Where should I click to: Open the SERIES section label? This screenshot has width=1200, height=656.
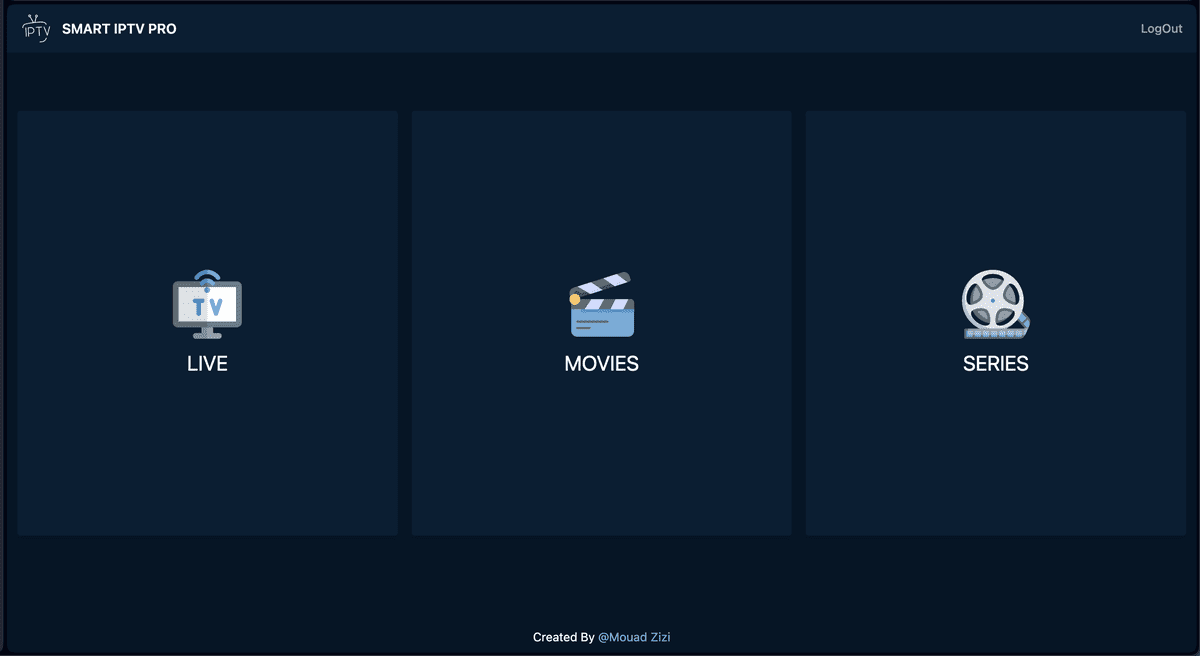pyautogui.click(x=995, y=364)
